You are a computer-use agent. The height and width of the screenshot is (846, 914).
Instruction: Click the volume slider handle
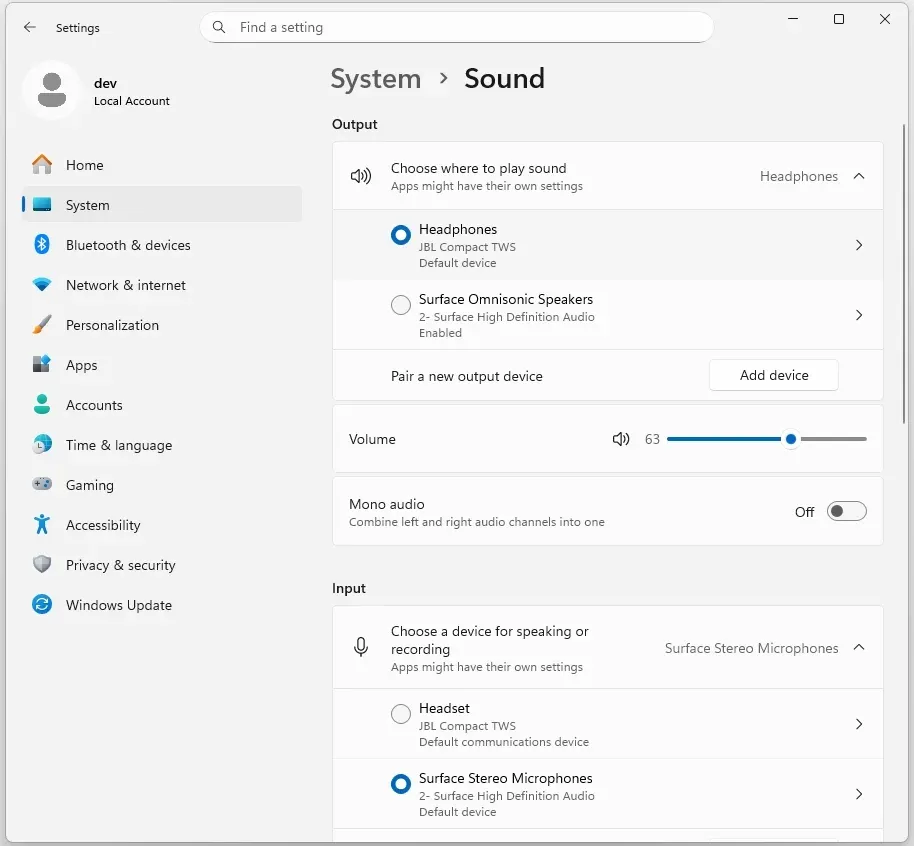point(790,439)
